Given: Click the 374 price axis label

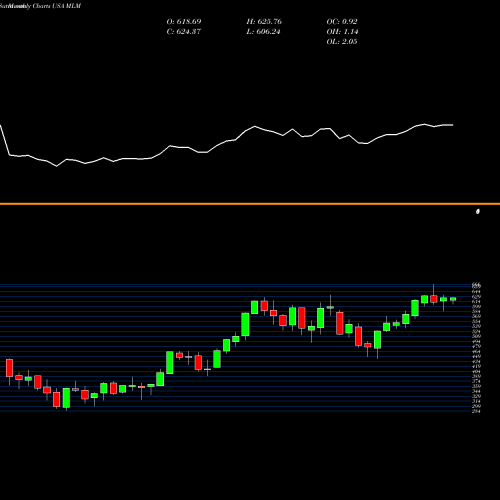Looking at the screenshot, I should point(476,381).
